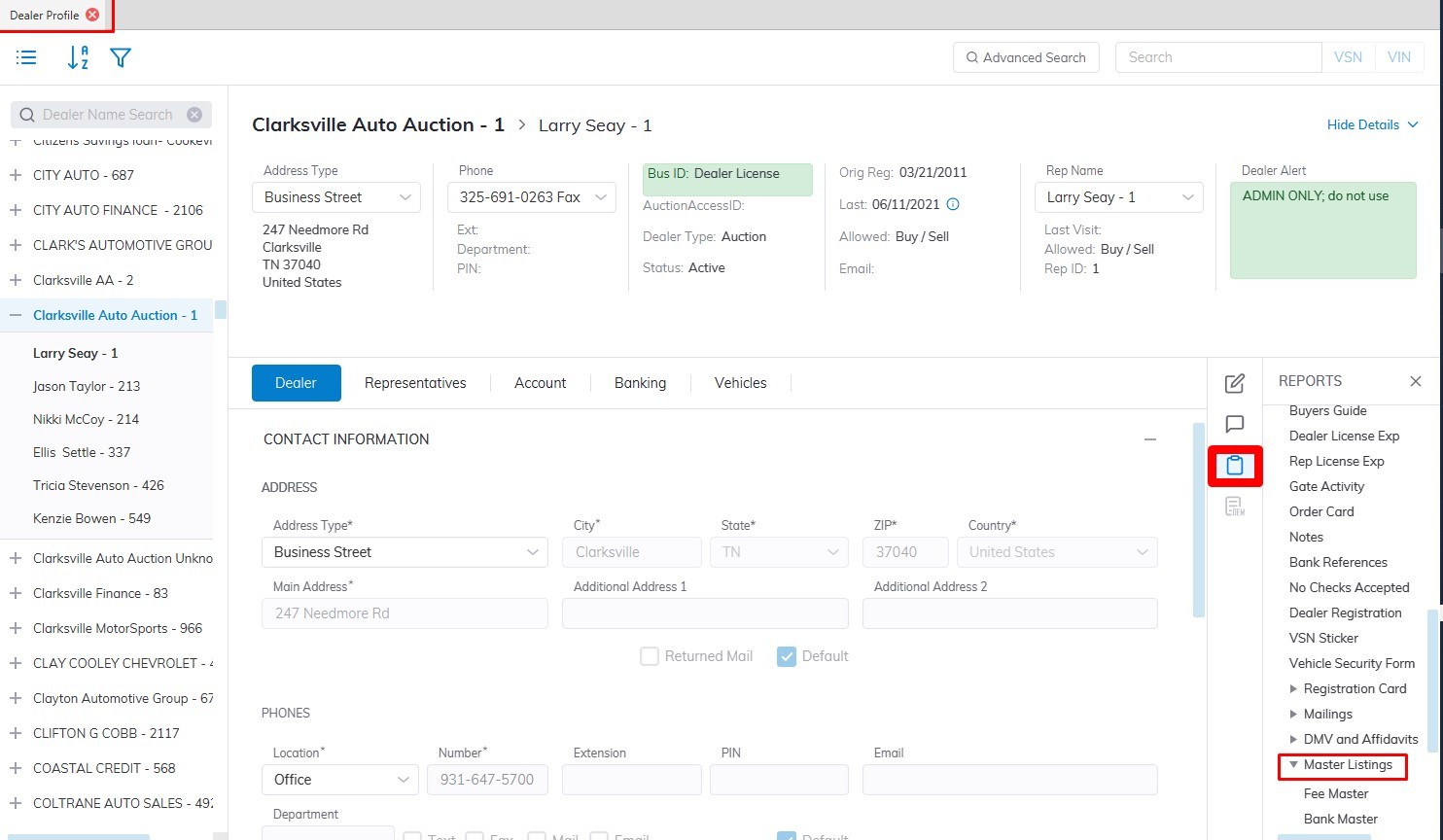
Task: Switch to the Banking tab
Action: click(640, 383)
